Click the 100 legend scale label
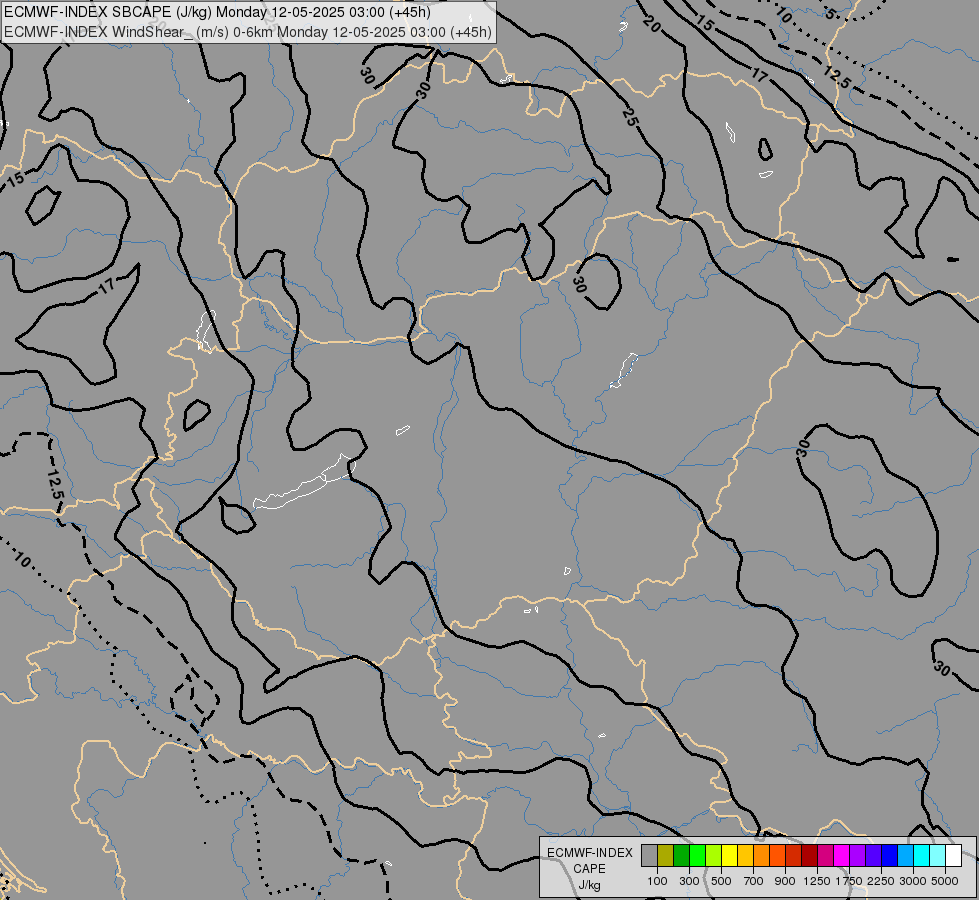This screenshot has height=900, width=979. (x=657, y=881)
